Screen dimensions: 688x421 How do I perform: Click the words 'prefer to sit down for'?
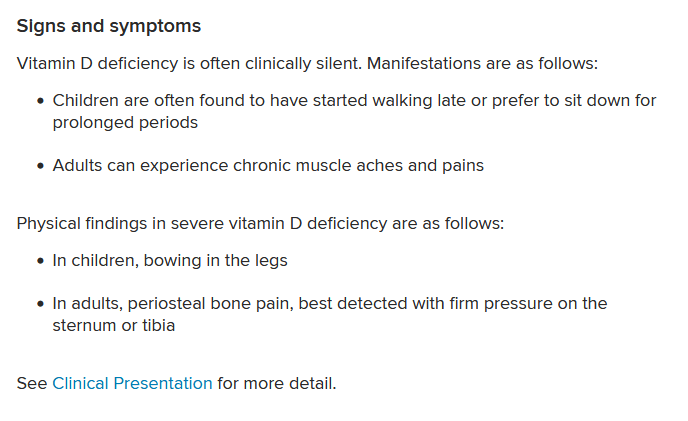click(574, 101)
